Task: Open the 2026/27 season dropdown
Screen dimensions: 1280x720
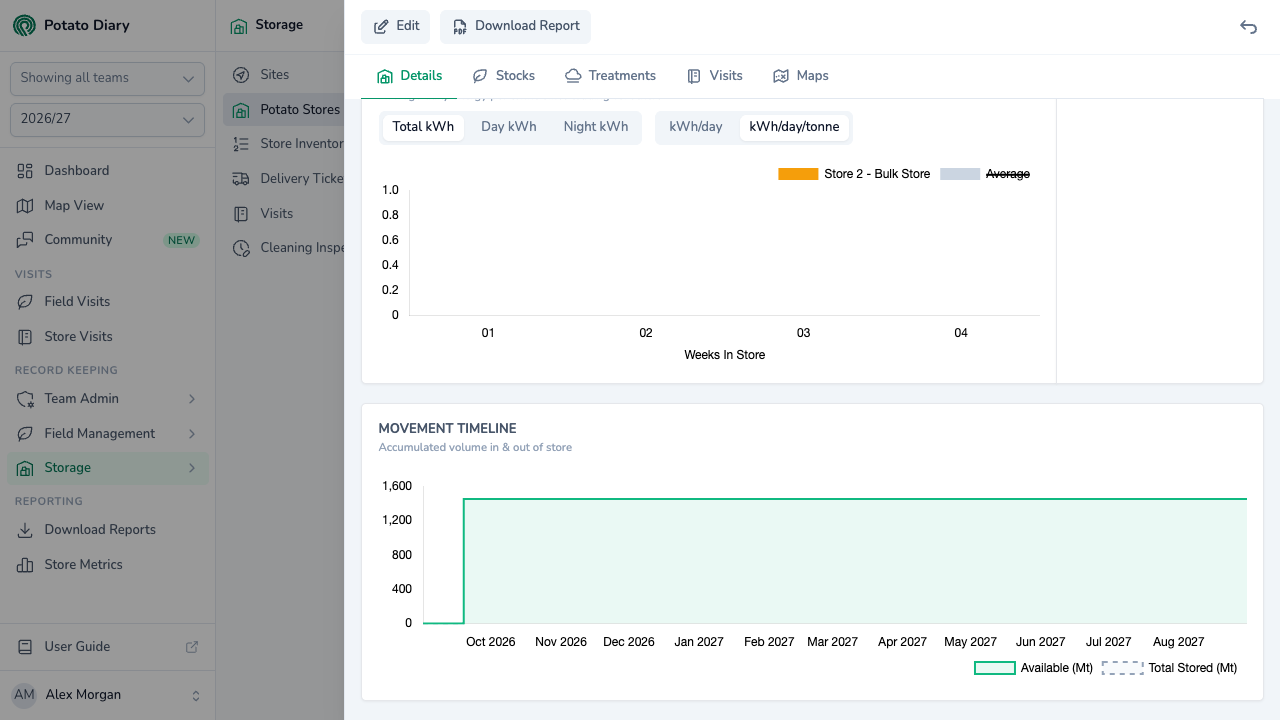Action: pyautogui.click(x=107, y=119)
